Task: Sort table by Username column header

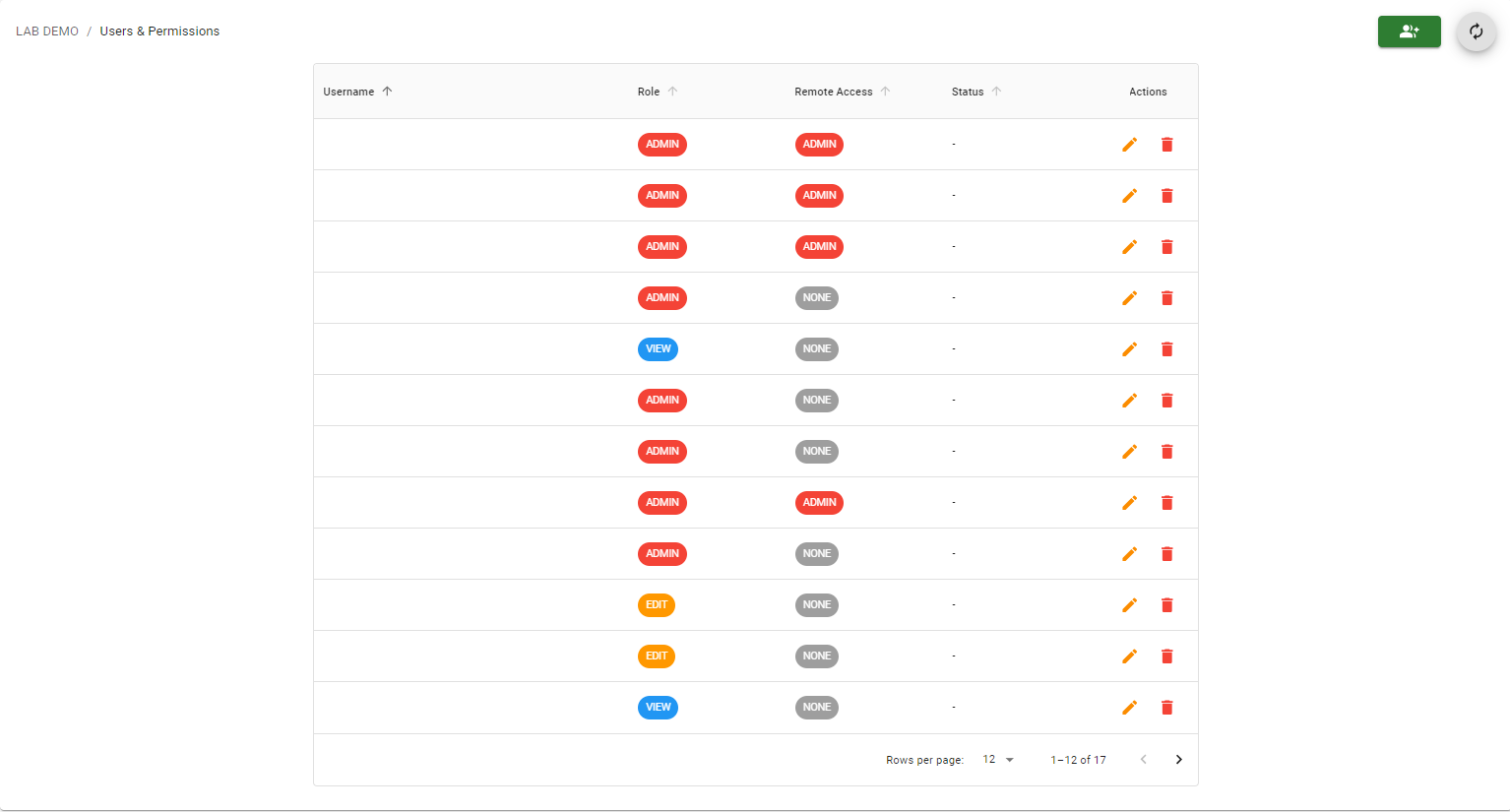Action: point(348,92)
